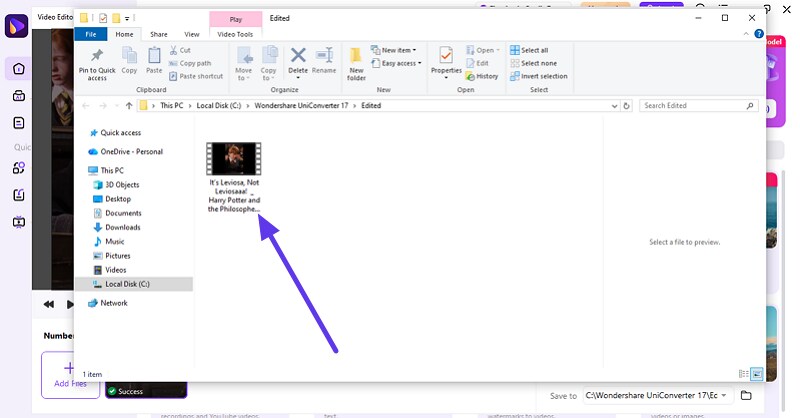
Task: Switch to details view icon
Action: [x=743, y=374]
